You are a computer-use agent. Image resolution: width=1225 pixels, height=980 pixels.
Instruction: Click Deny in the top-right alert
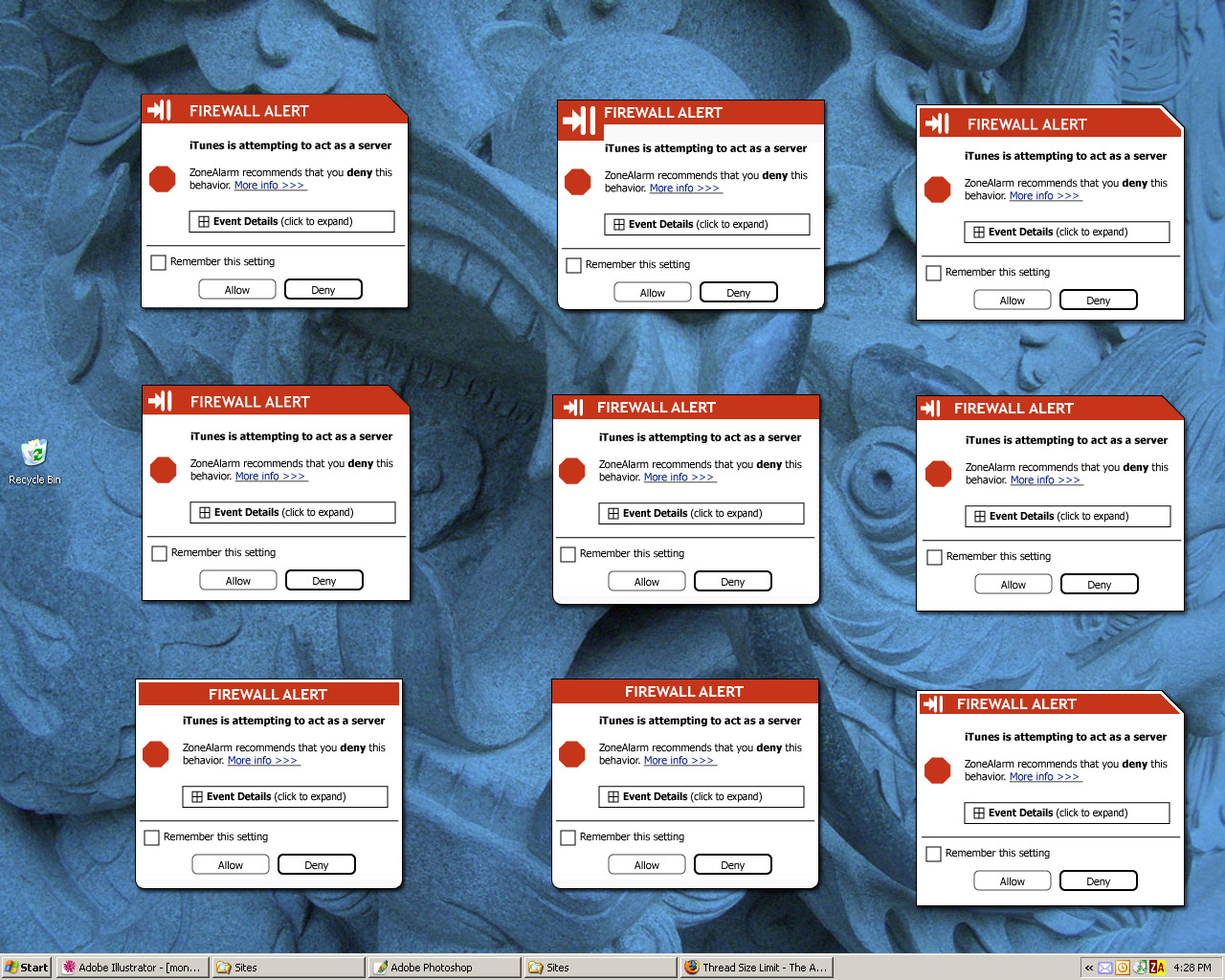coord(1099,300)
